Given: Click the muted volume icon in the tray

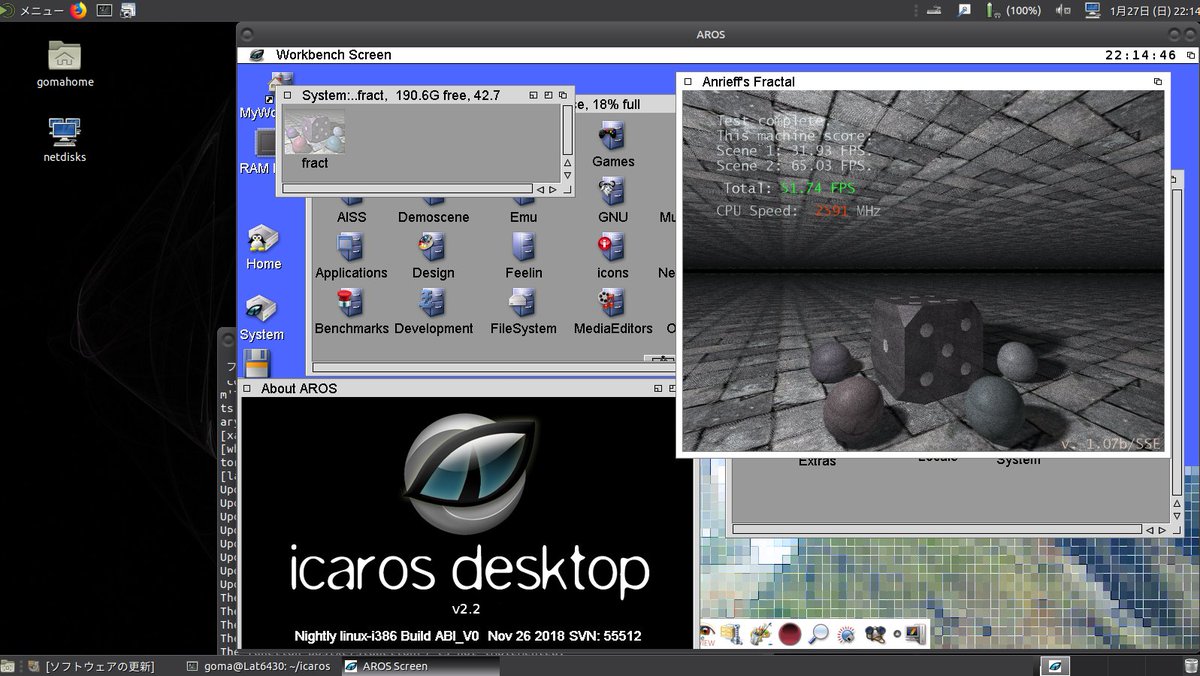Looking at the screenshot, I should (x=1062, y=10).
